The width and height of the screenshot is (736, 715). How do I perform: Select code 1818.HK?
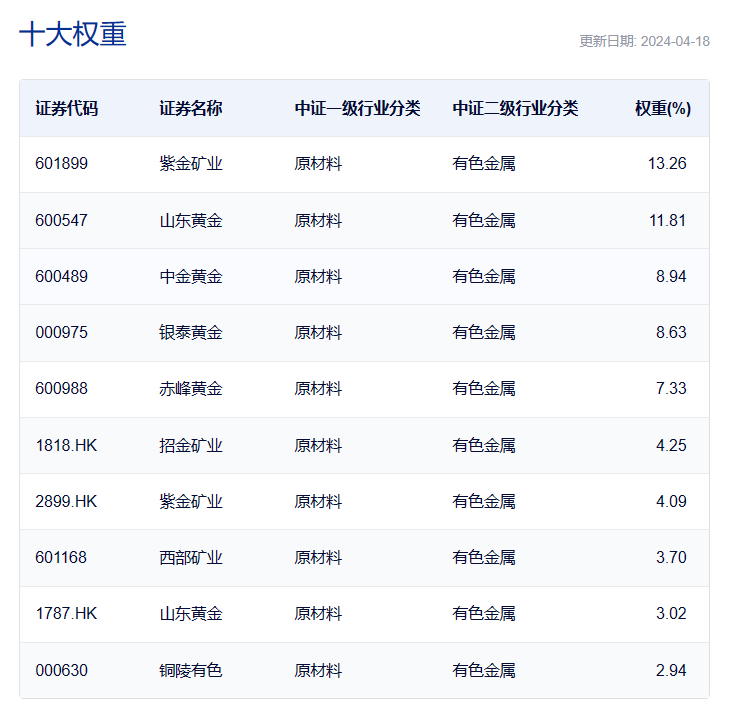click(66, 445)
